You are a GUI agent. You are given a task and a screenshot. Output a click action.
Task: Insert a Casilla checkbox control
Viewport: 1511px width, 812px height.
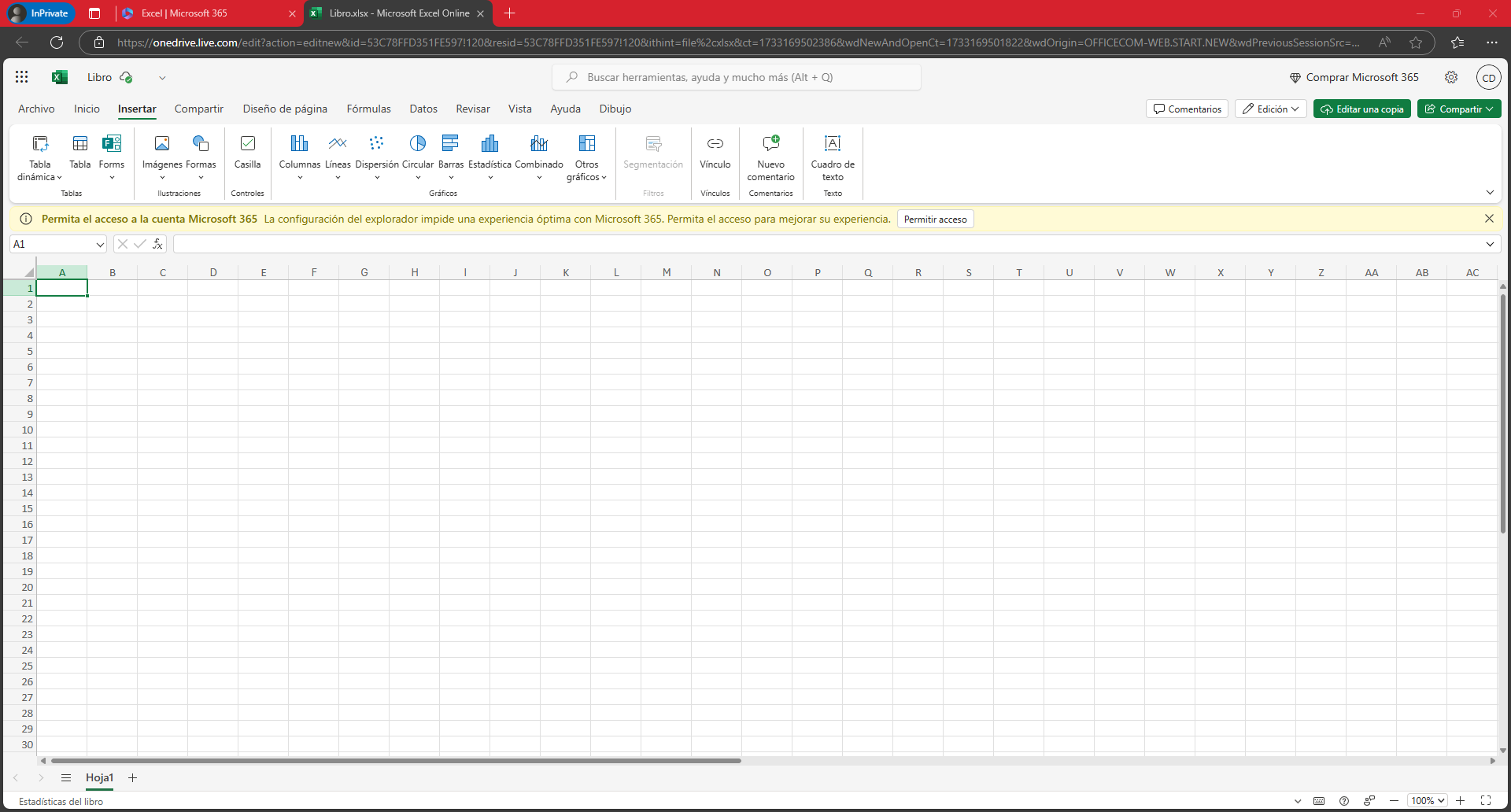247,151
